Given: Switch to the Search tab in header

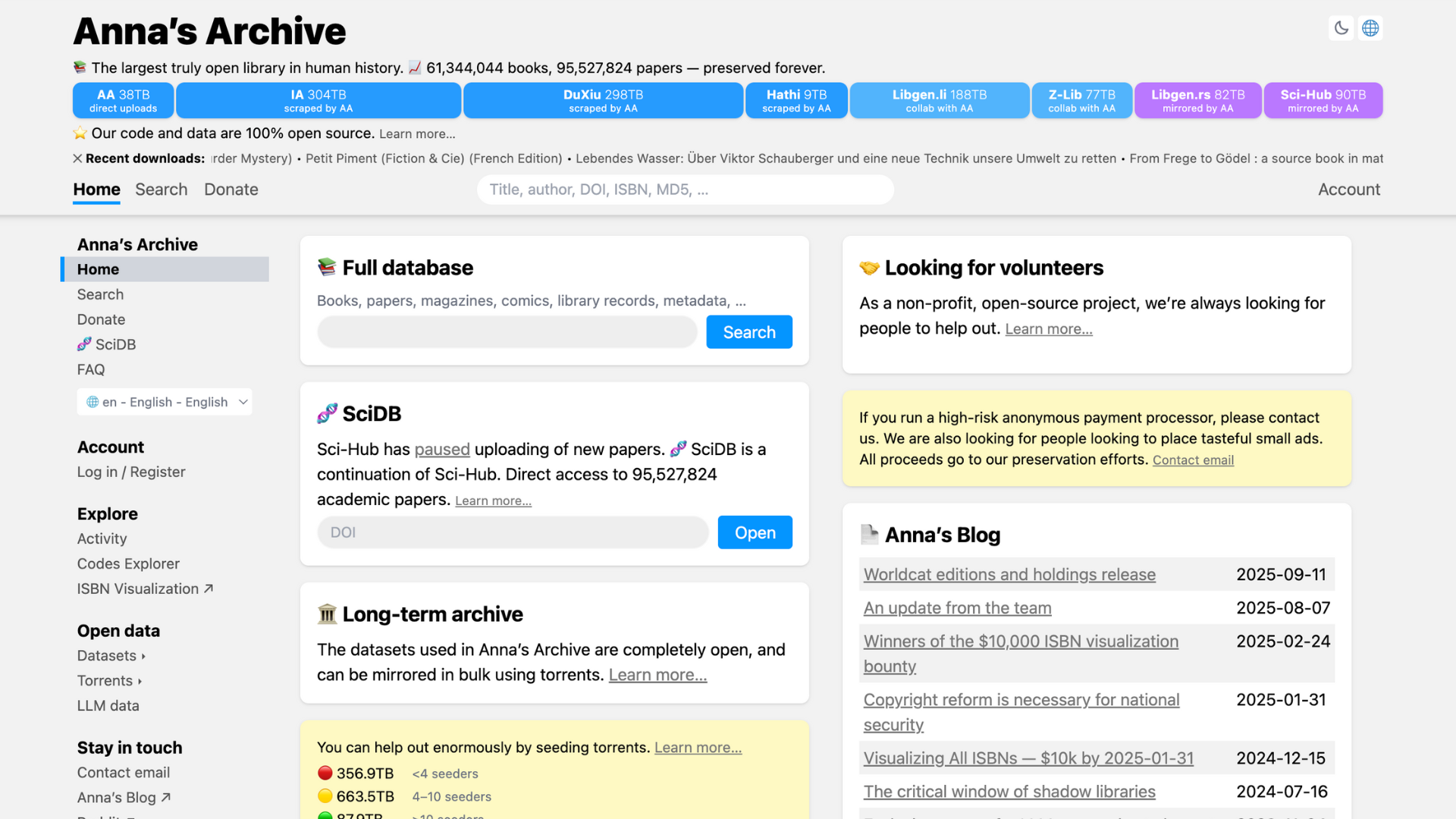Looking at the screenshot, I should tap(161, 190).
